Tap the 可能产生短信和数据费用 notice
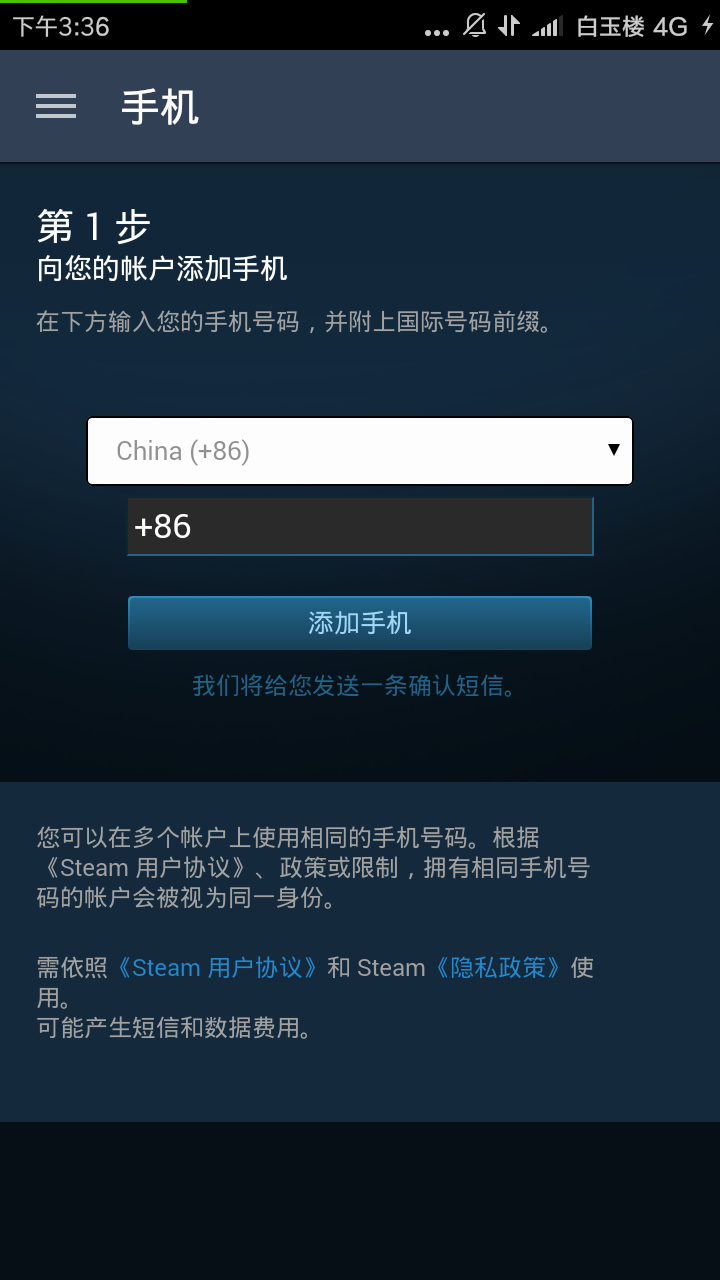The image size is (720, 1280). tap(174, 1028)
